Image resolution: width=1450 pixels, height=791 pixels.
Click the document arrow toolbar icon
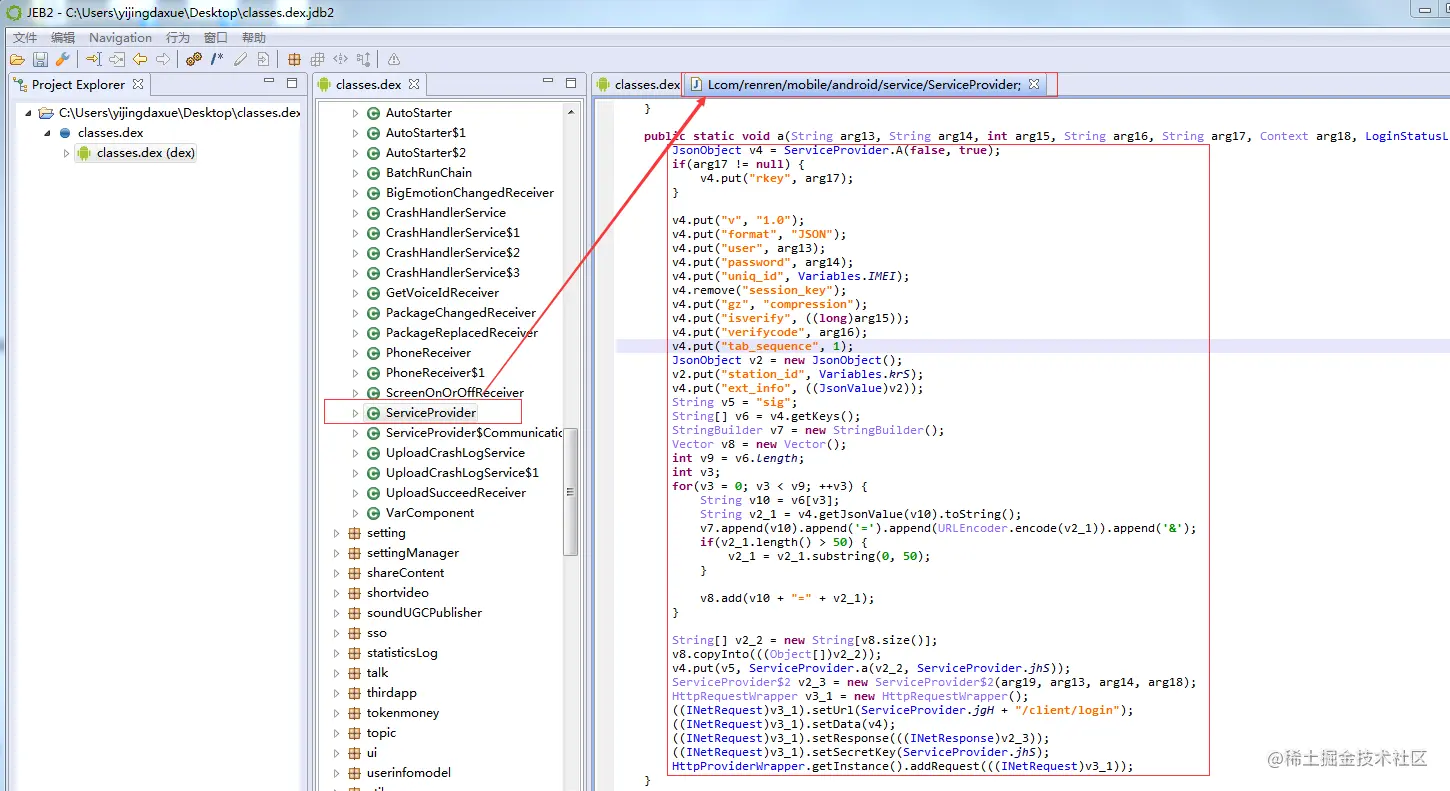coord(263,60)
